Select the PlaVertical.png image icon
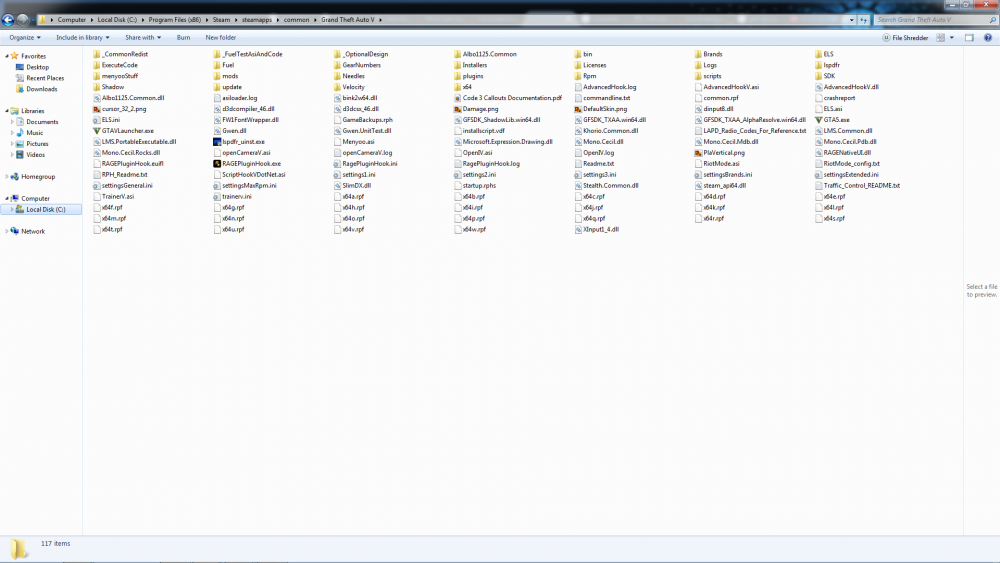1000x563 pixels. pyautogui.click(x=698, y=153)
